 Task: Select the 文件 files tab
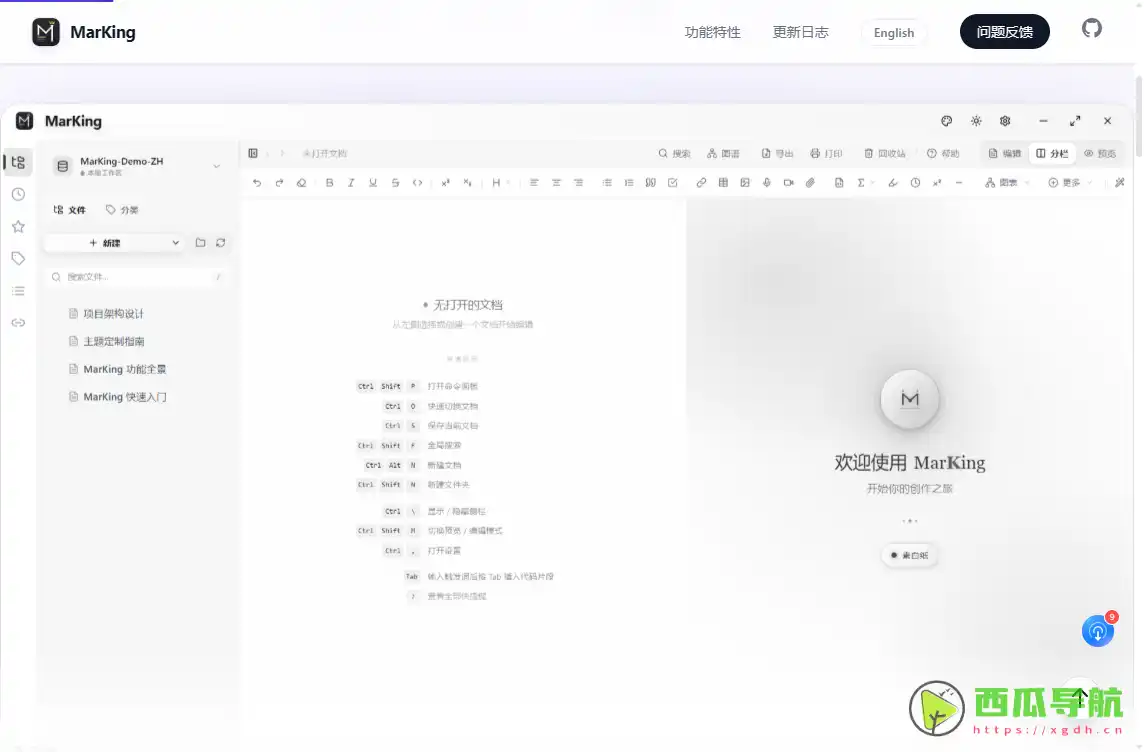69,210
